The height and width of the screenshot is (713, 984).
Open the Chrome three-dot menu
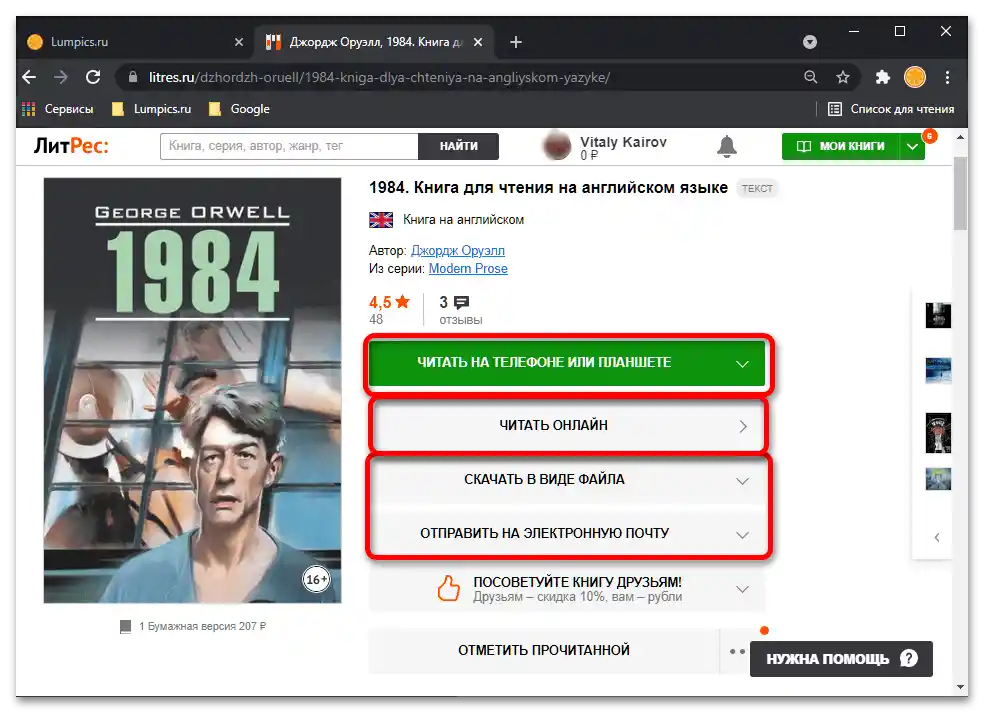pos(948,77)
